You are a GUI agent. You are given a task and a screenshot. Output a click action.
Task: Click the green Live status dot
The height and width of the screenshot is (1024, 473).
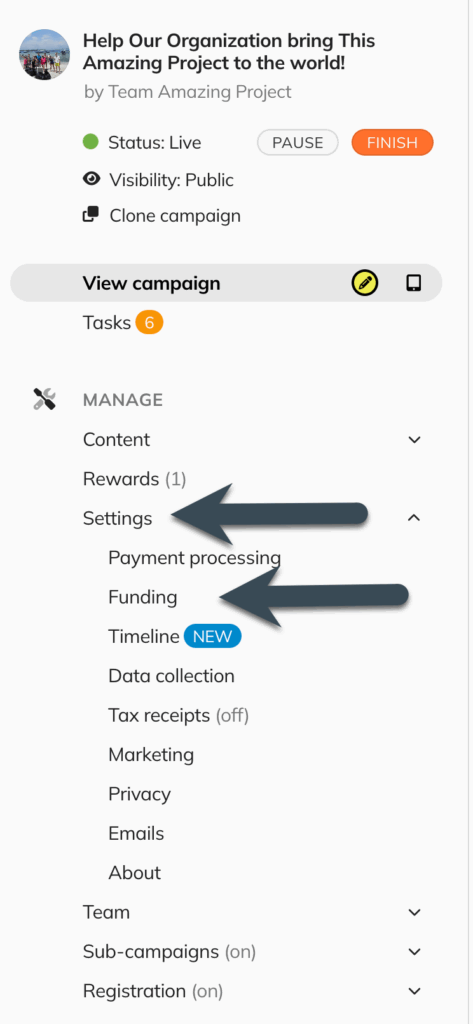pyautogui.click(x=91, y=142)
